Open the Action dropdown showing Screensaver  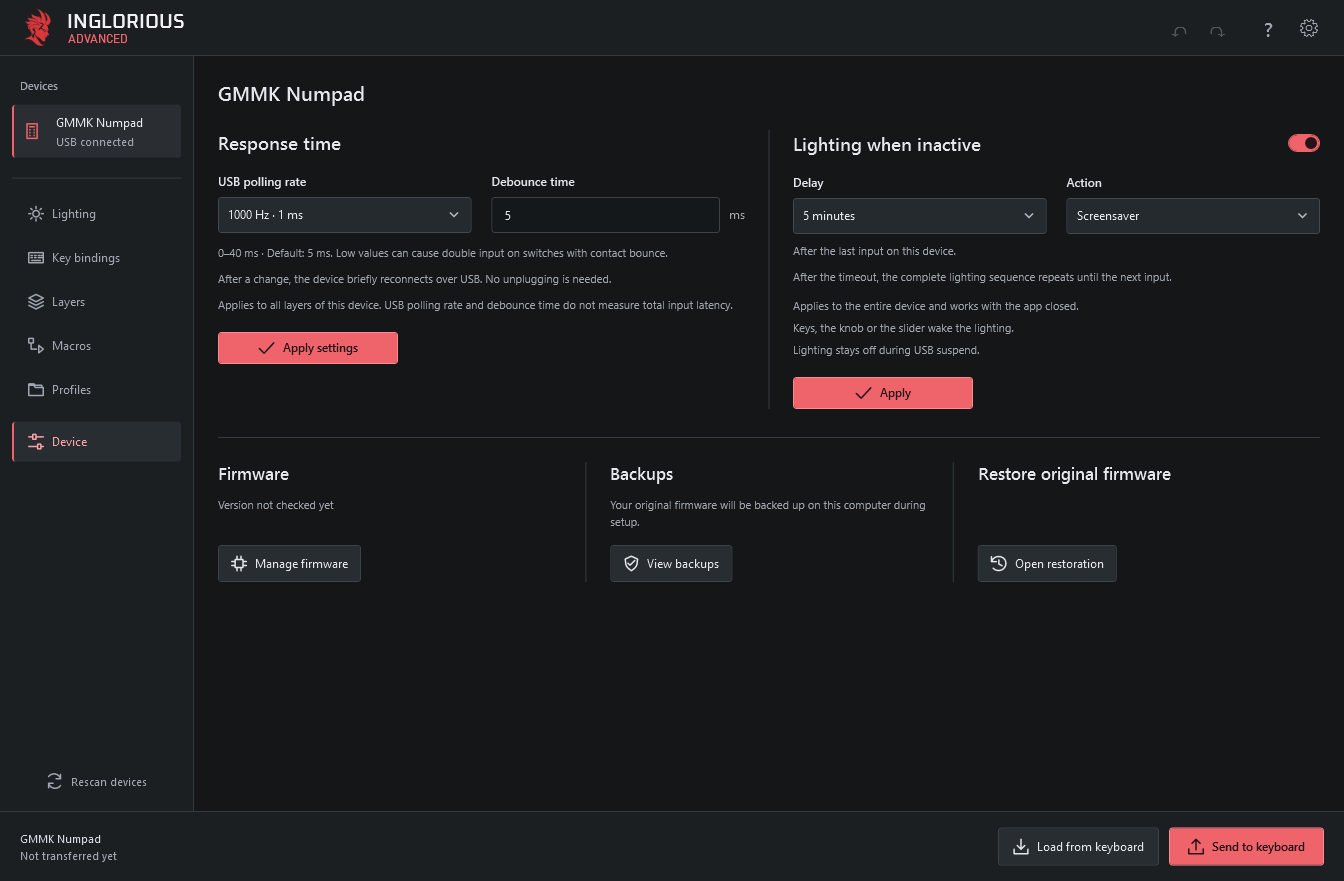click(1193, 216)
